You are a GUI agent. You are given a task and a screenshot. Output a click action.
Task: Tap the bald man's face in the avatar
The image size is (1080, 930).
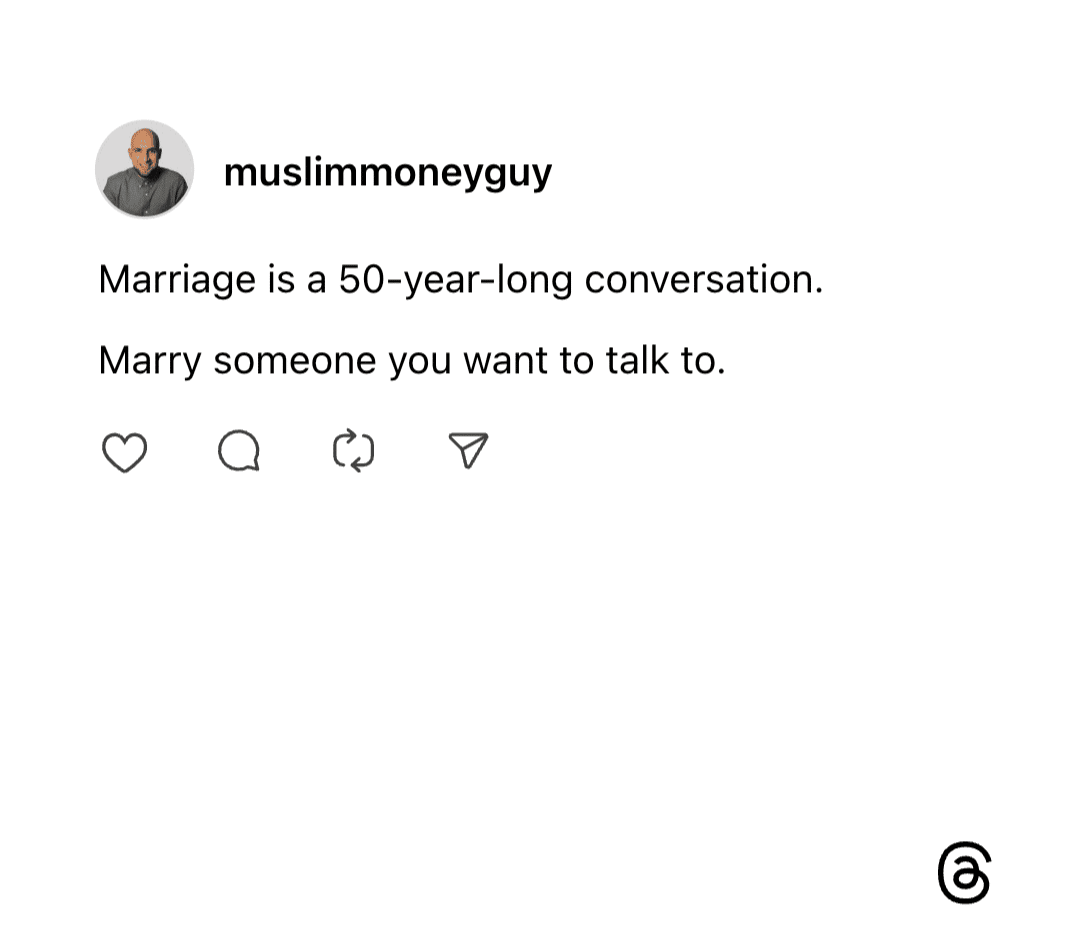point(145,152)
